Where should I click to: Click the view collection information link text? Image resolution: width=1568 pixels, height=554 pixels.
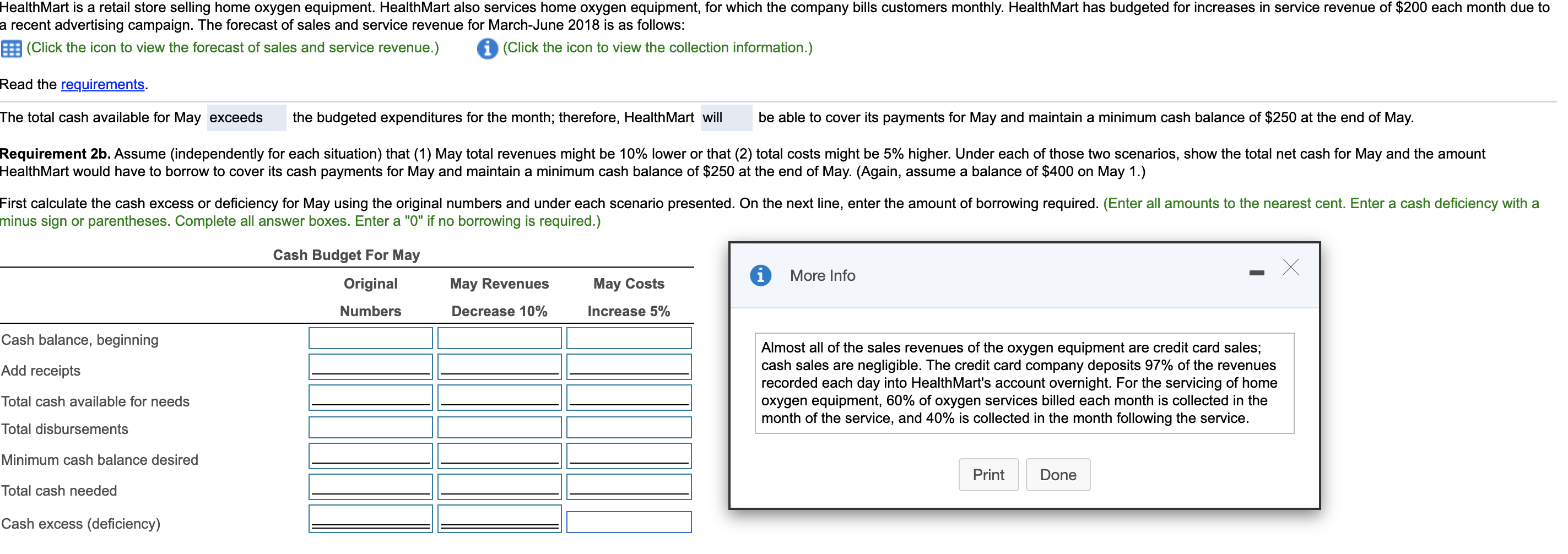657,47
